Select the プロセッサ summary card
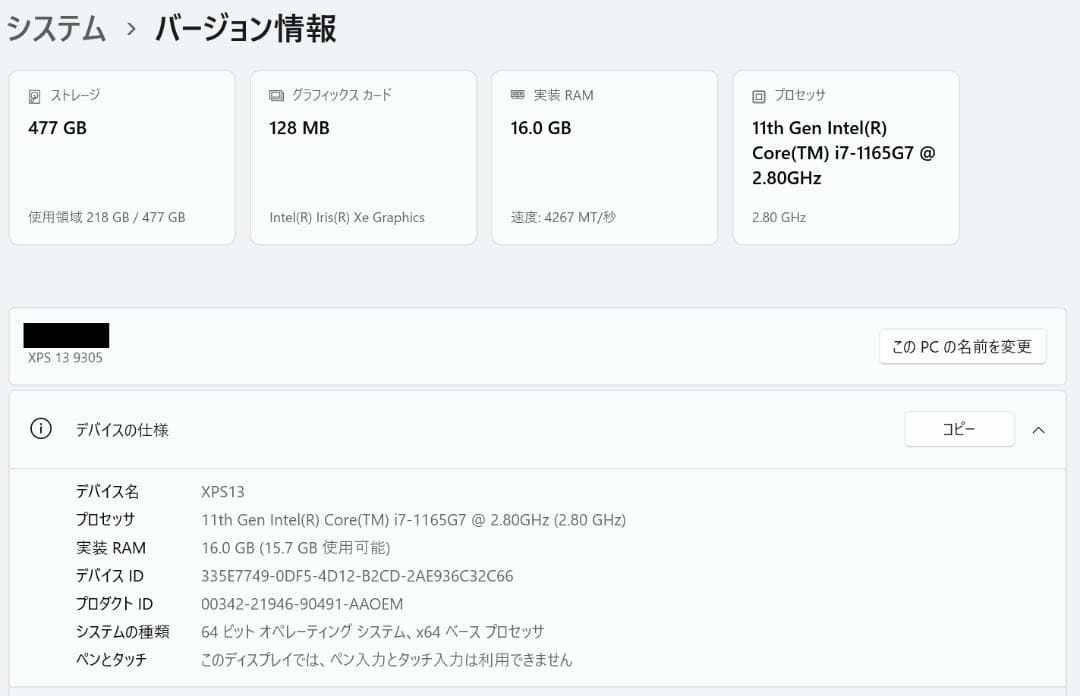Image resolution: width=1080 pixels, height=696 pixels. coord(846,157)
